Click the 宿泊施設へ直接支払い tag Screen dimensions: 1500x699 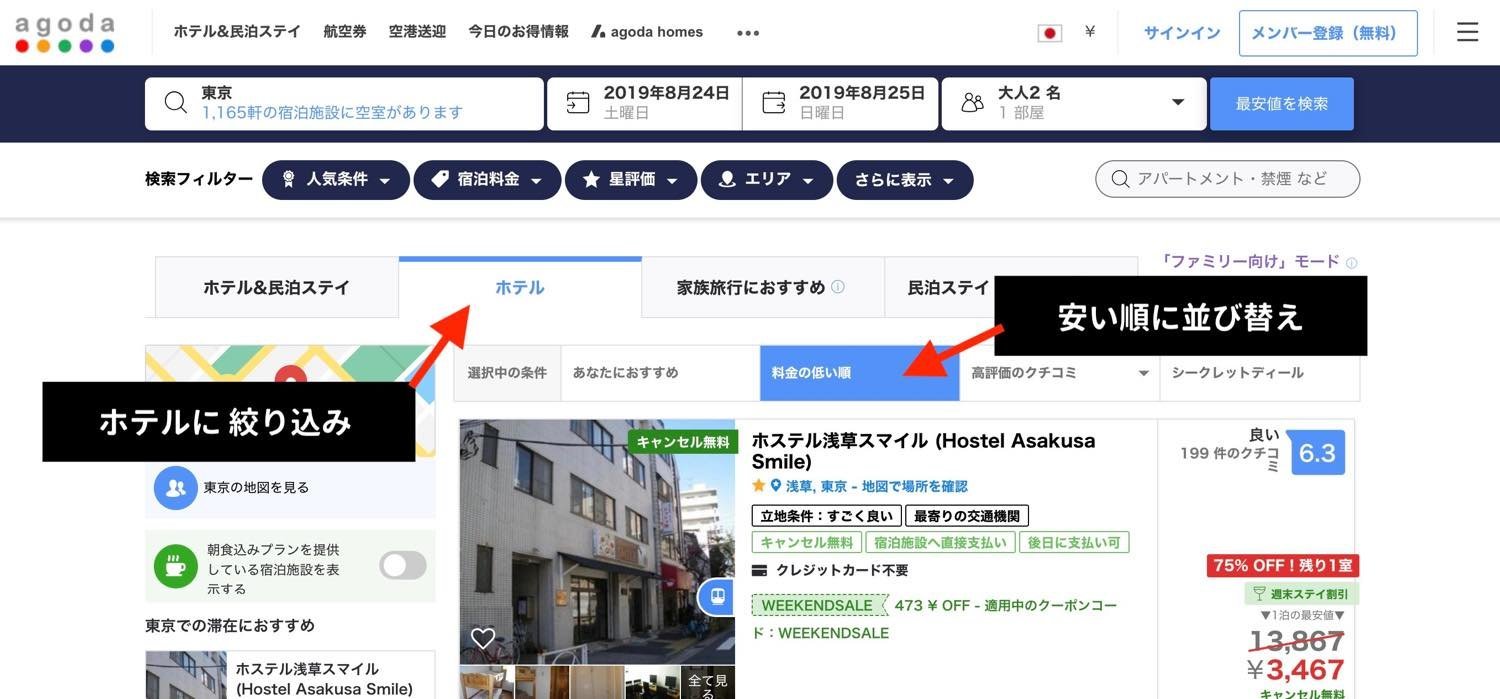click(x=939, y=542)
